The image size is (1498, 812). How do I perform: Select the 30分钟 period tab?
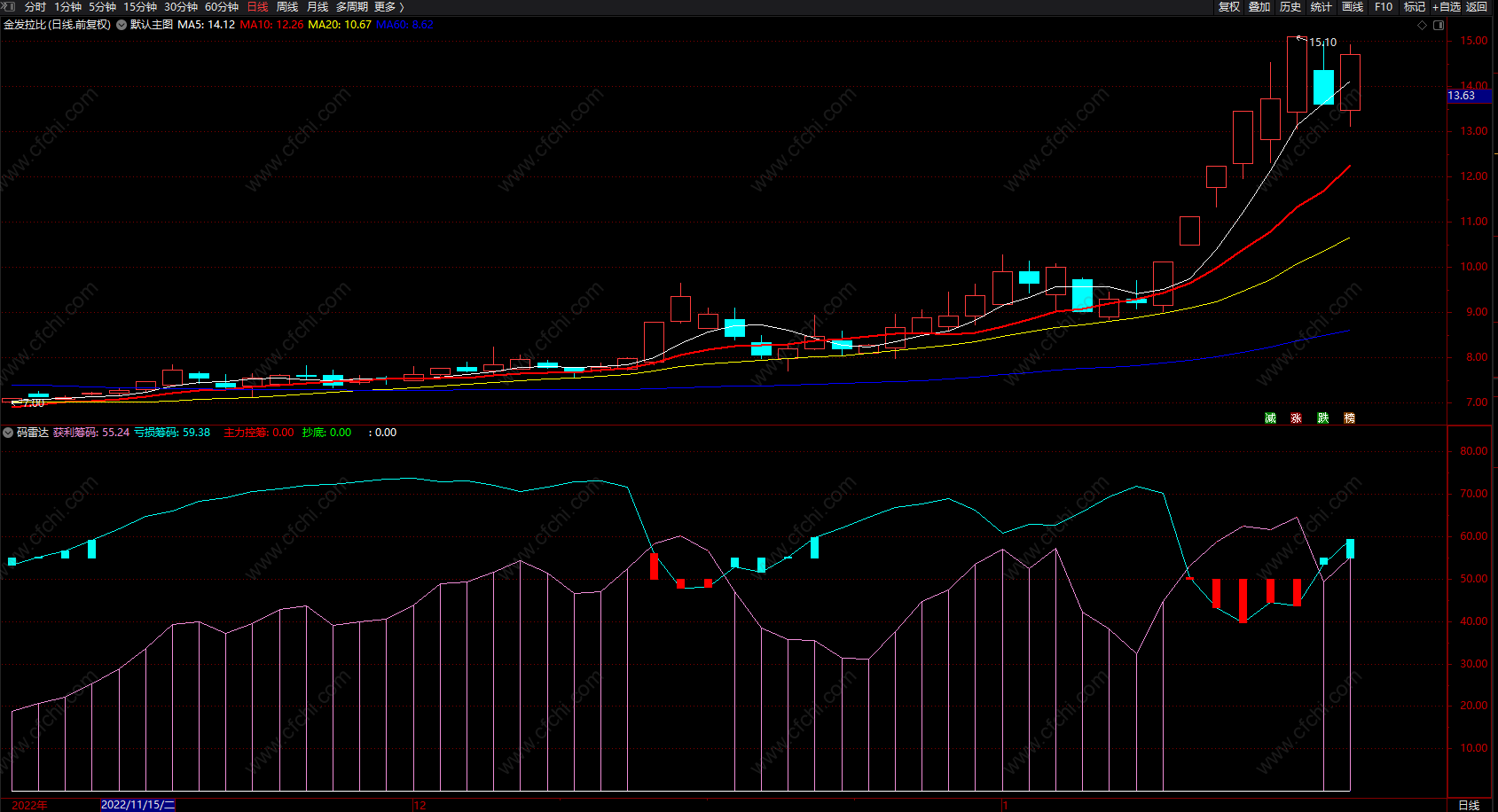[181, 7]
